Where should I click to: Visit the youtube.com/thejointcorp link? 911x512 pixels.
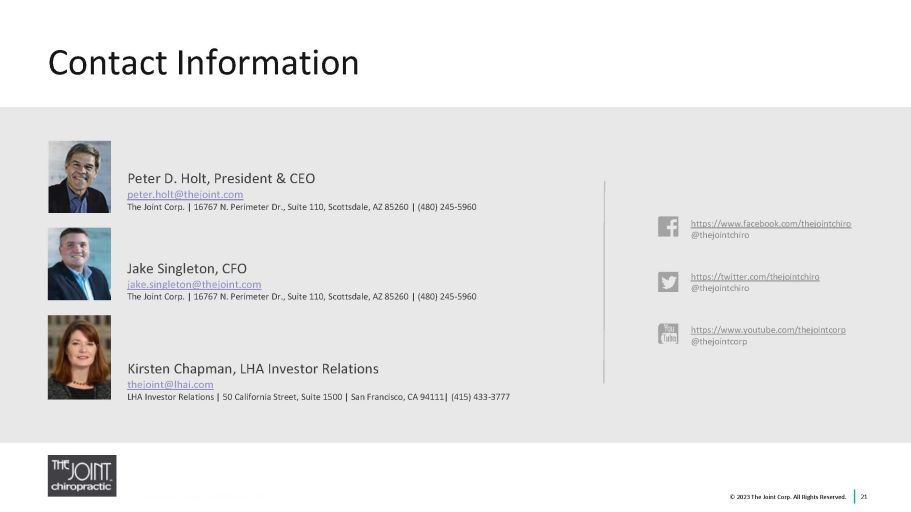tap(767, 329)
